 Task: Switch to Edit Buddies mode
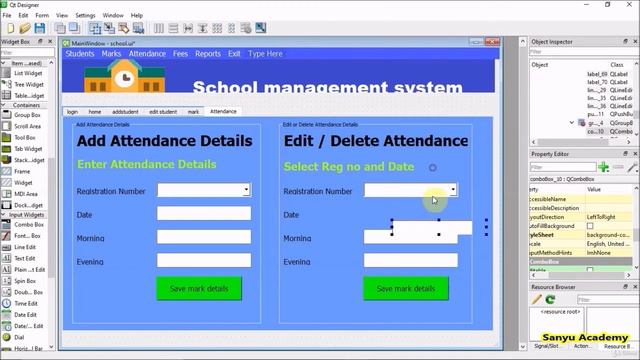point(124,28)
